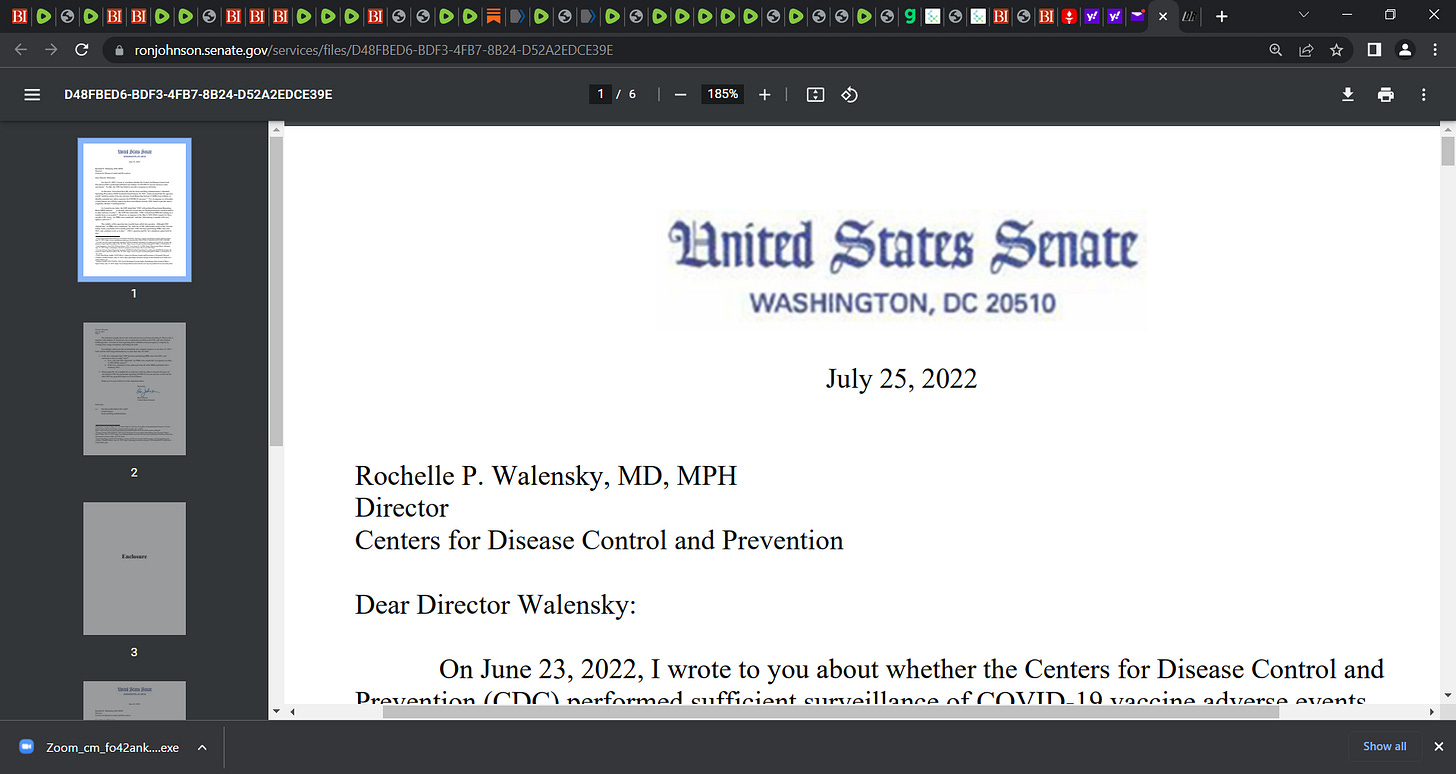Download the PDF file
This screenshot has width=1456, height=774.
(x=1348, y=94)
